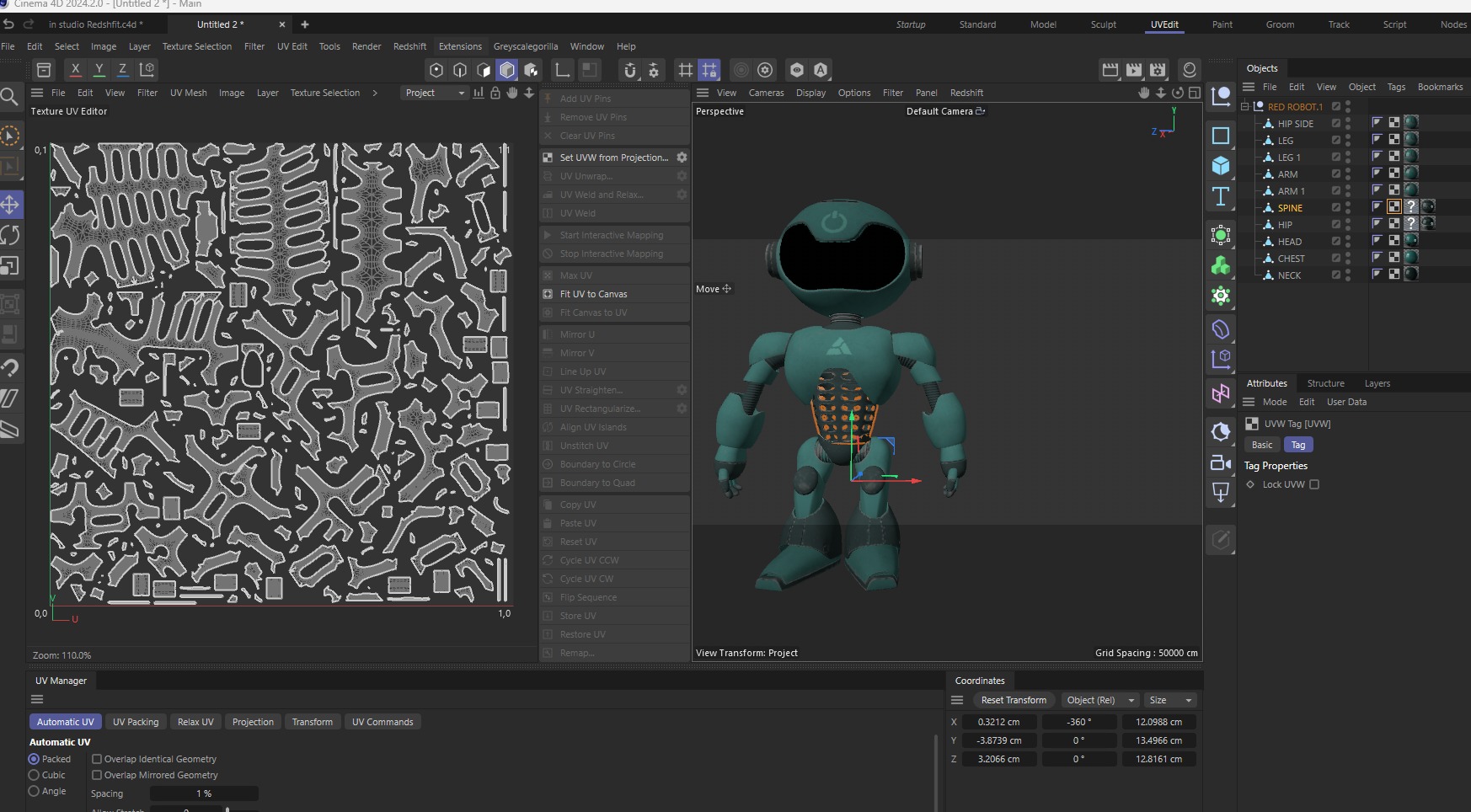1471x812 pixels.
Task: Switch to the Relax UV tab
Action: point(195,722)
